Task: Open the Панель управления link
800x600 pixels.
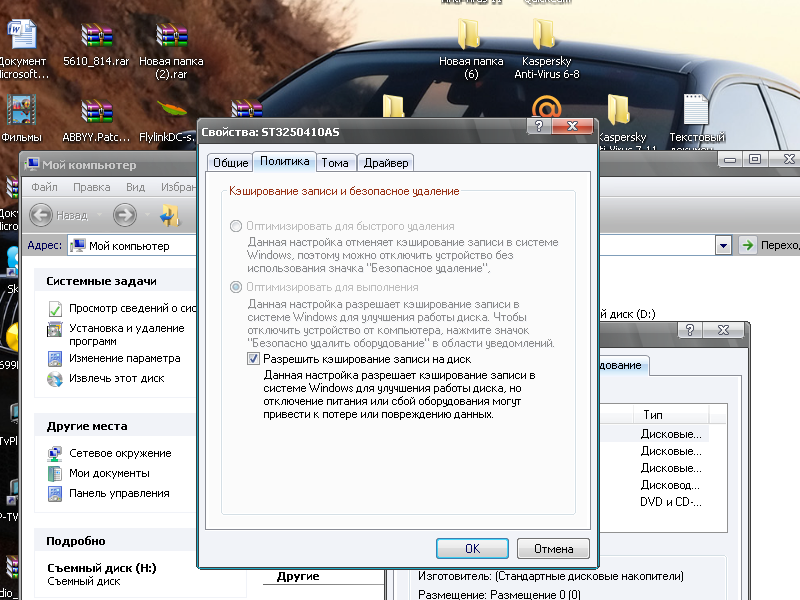Action: click(119, 493)
